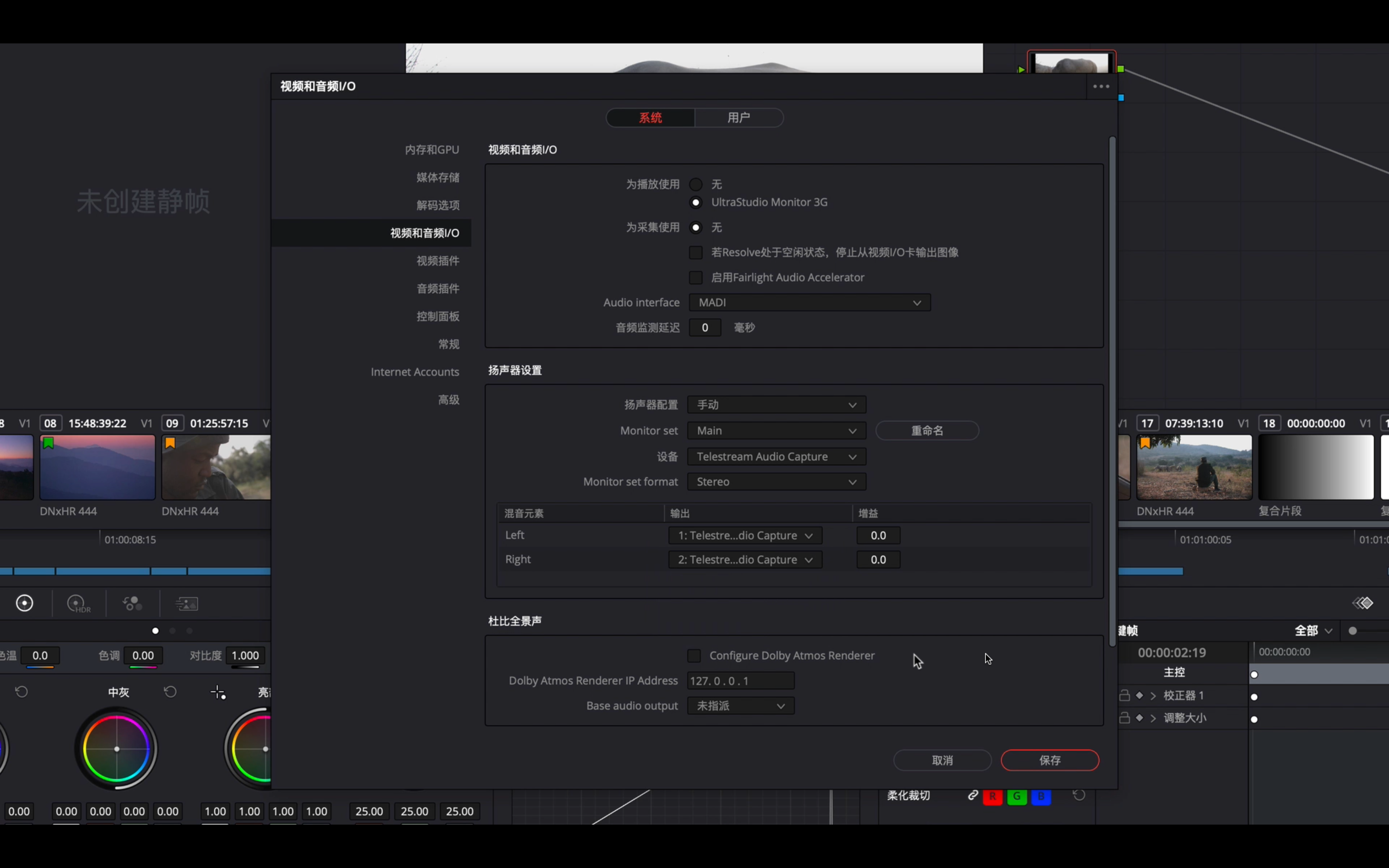This screenshot has width=1389, height=868.
Task: Select the primary color wheels icon
Action: tap(25, 603)
